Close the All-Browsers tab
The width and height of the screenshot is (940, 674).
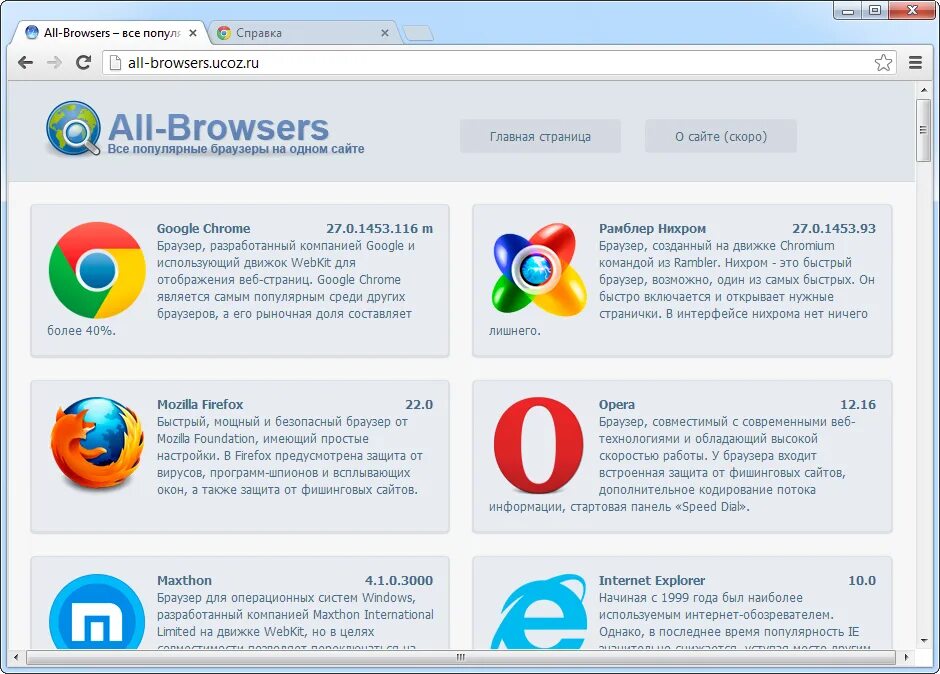(x=192, y=33)
